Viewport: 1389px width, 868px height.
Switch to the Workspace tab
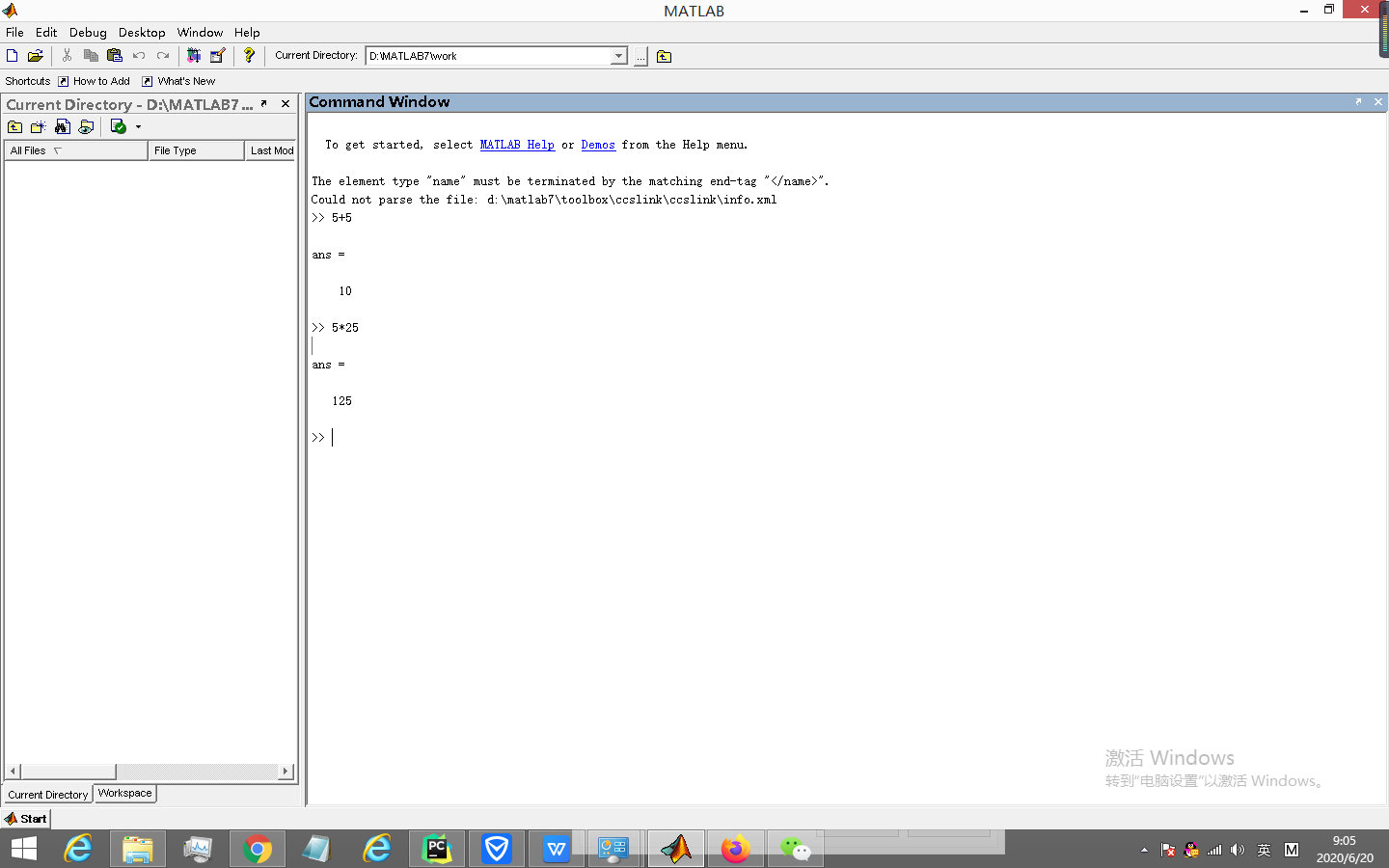point(125,793)
